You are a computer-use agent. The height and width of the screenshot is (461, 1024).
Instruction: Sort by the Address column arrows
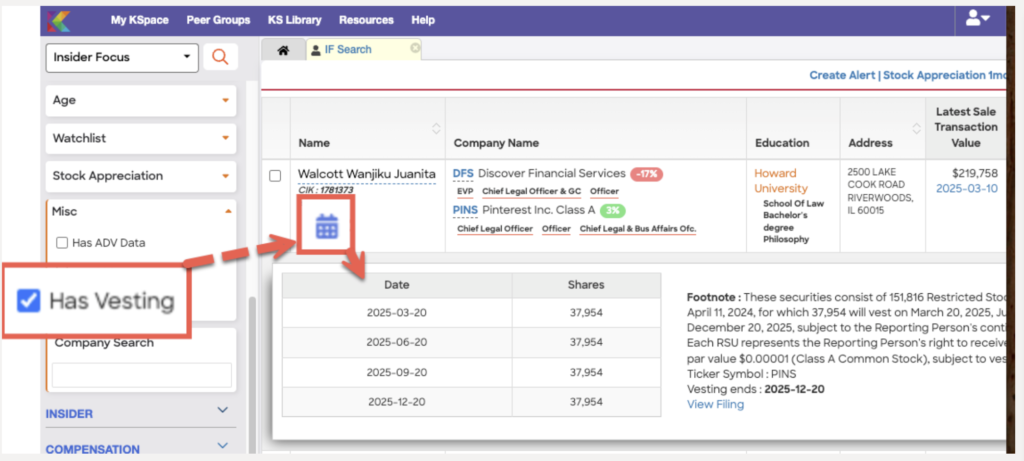click(x=916, y=129)
